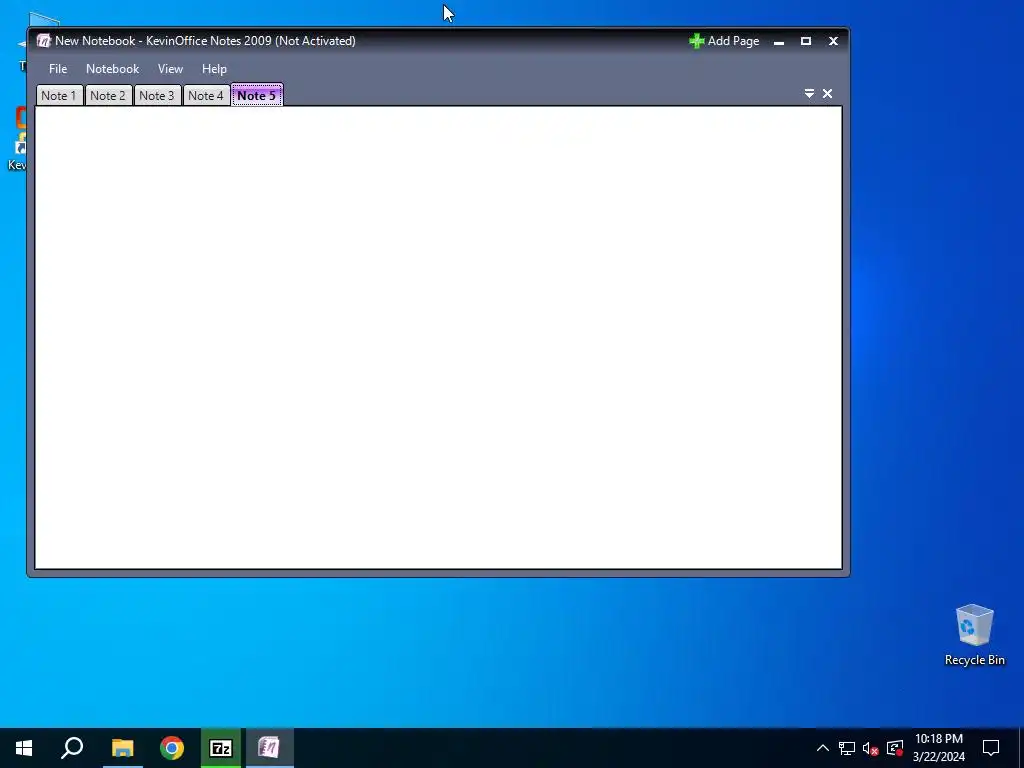Viewport: 1024px width, 768px height.
Task: Launch Google Chrome from the taskbar
Action: [172, 748]
